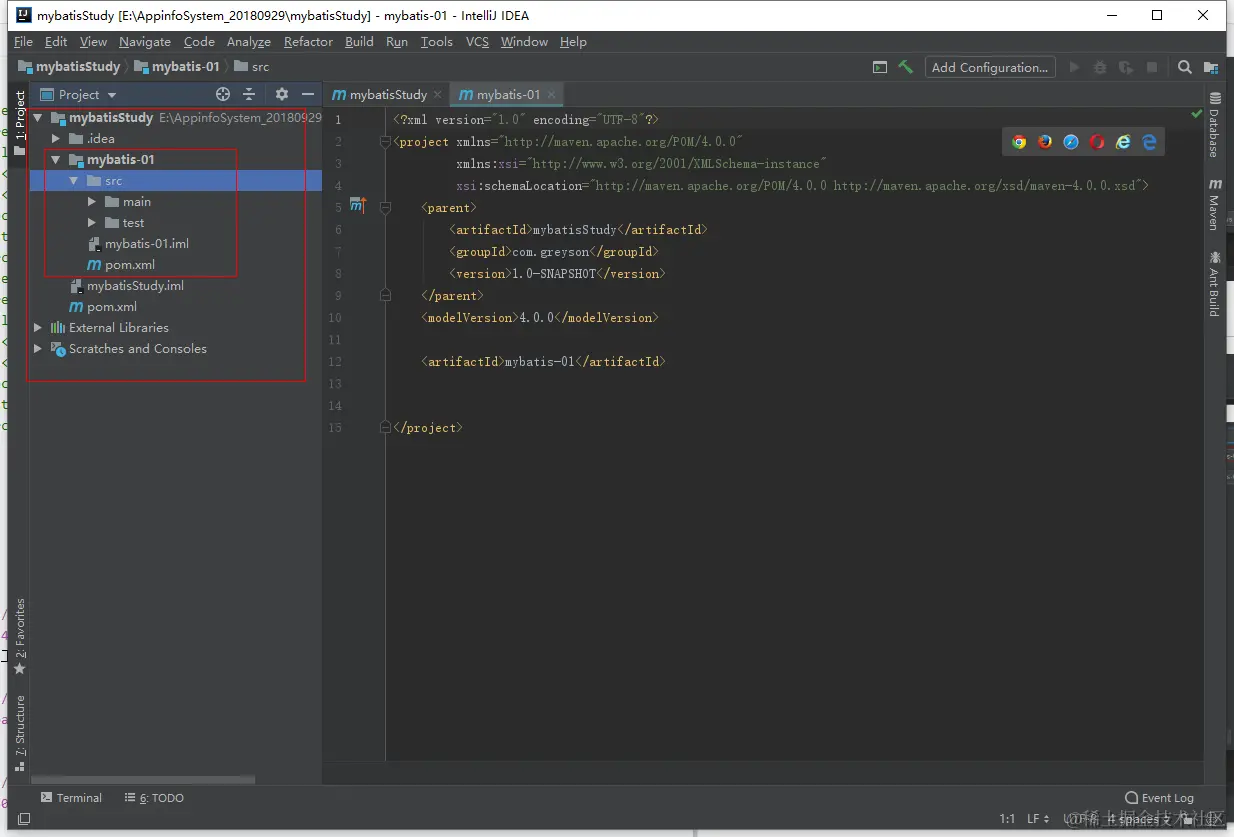This screenshot has width=1234, height=837.
Task: Open the File menu
Action: (23, 42)
